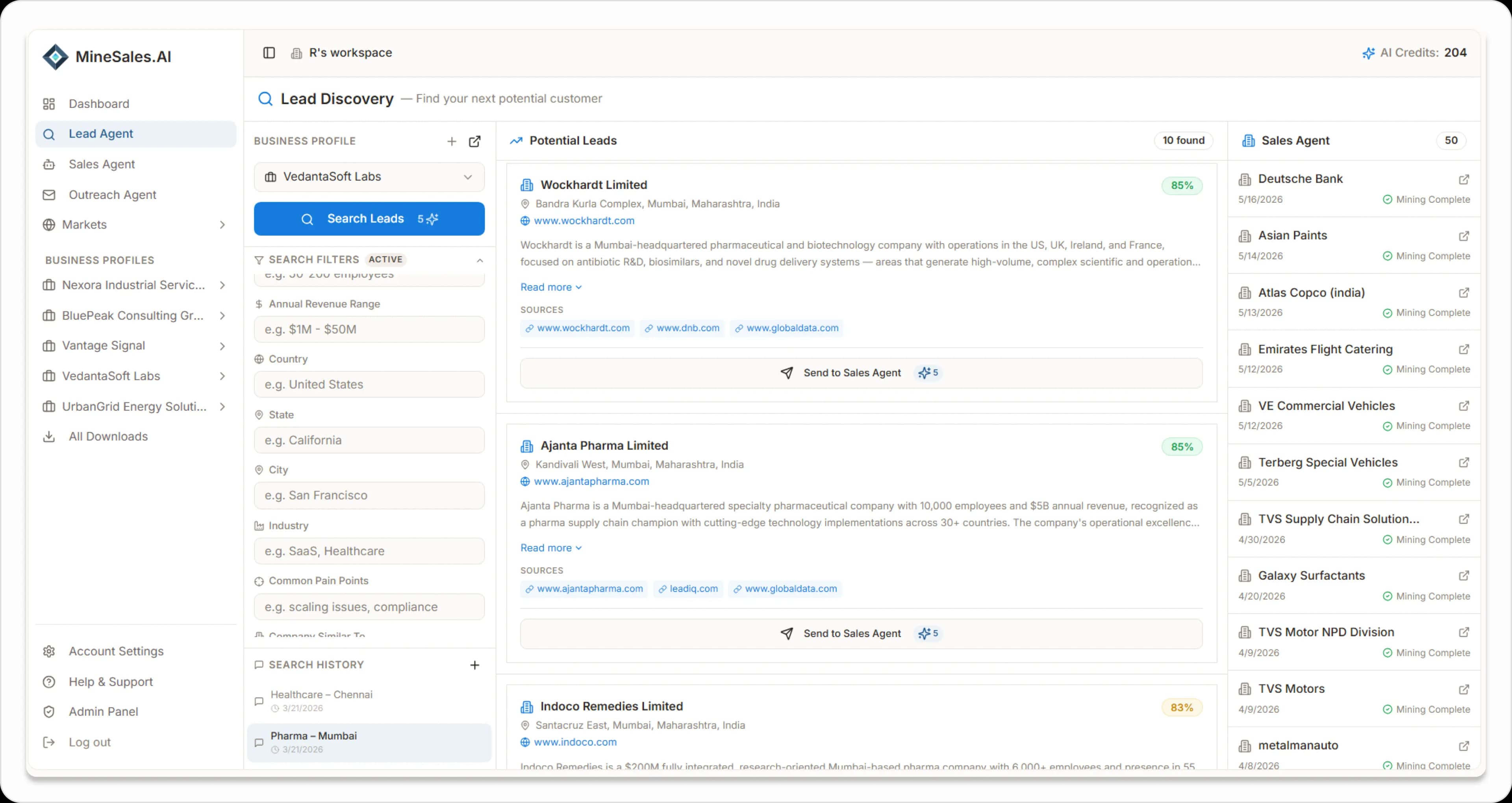Image resolution: width=1512 pixels, height=803 pixels.
Task: Select Lead Agent in sidebar
Action: click(x=135, y=134)
